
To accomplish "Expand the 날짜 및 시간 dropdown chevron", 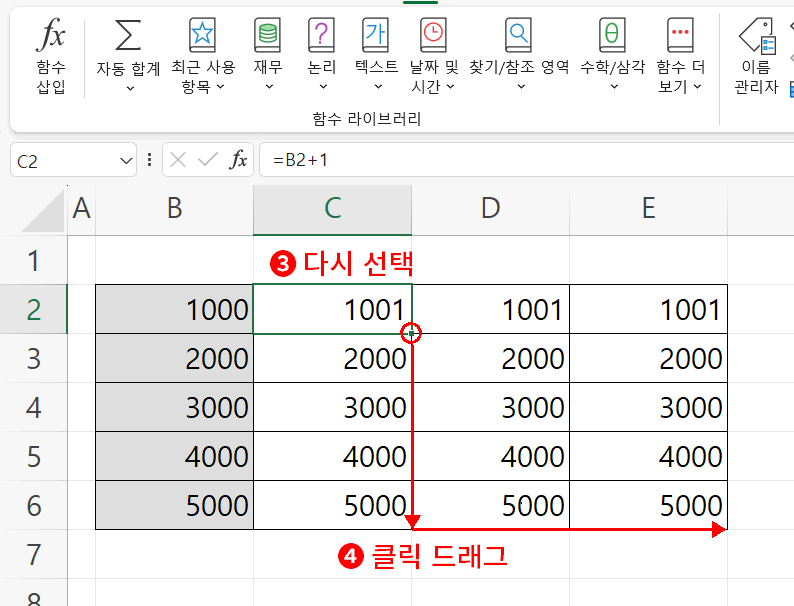I will click(450, 87).
